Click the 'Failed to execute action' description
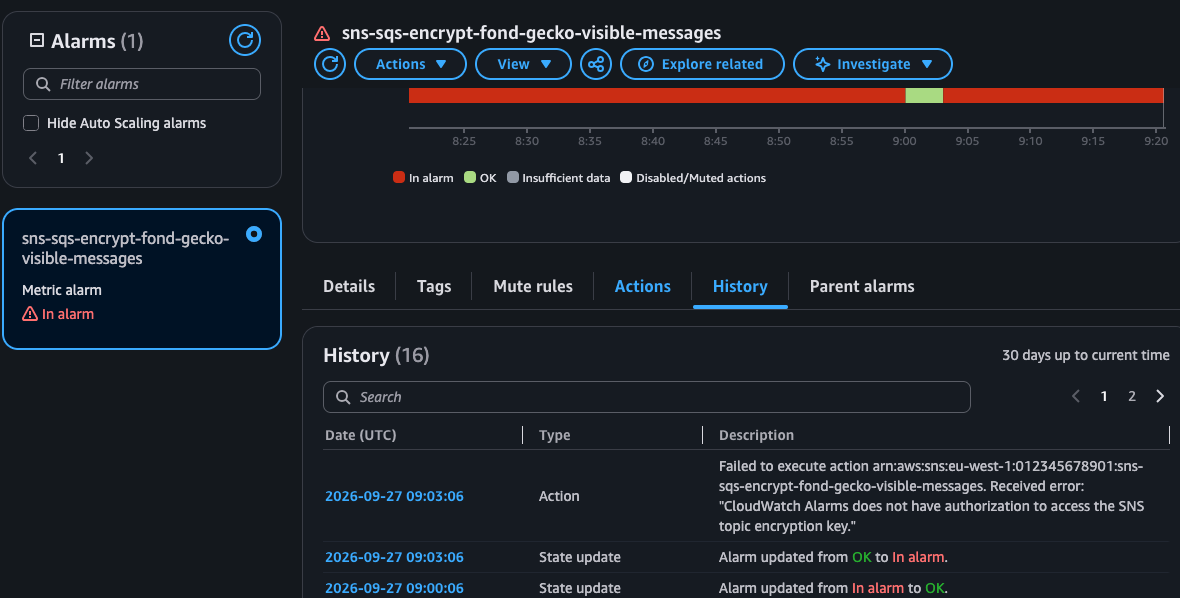The image size is (1180, 598). (x=932, y=496)
